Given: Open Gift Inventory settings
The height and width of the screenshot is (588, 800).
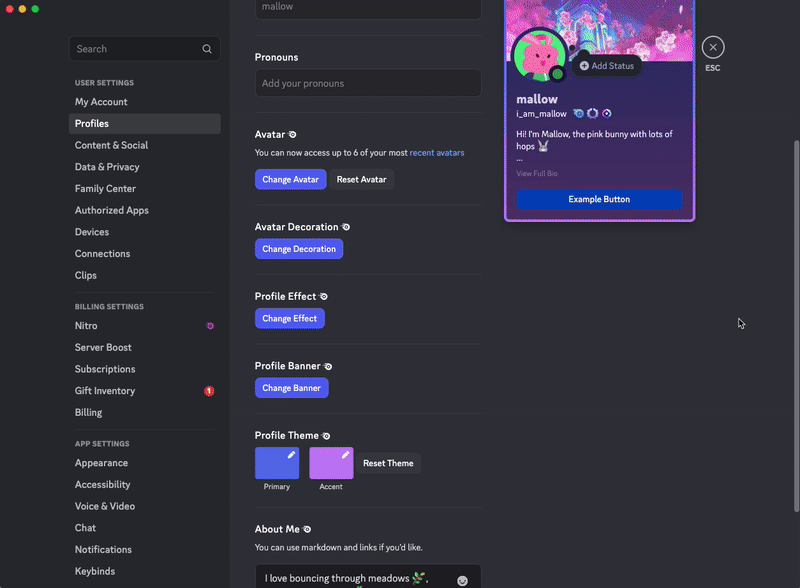Looking at the screenshot, I should 145,391.
